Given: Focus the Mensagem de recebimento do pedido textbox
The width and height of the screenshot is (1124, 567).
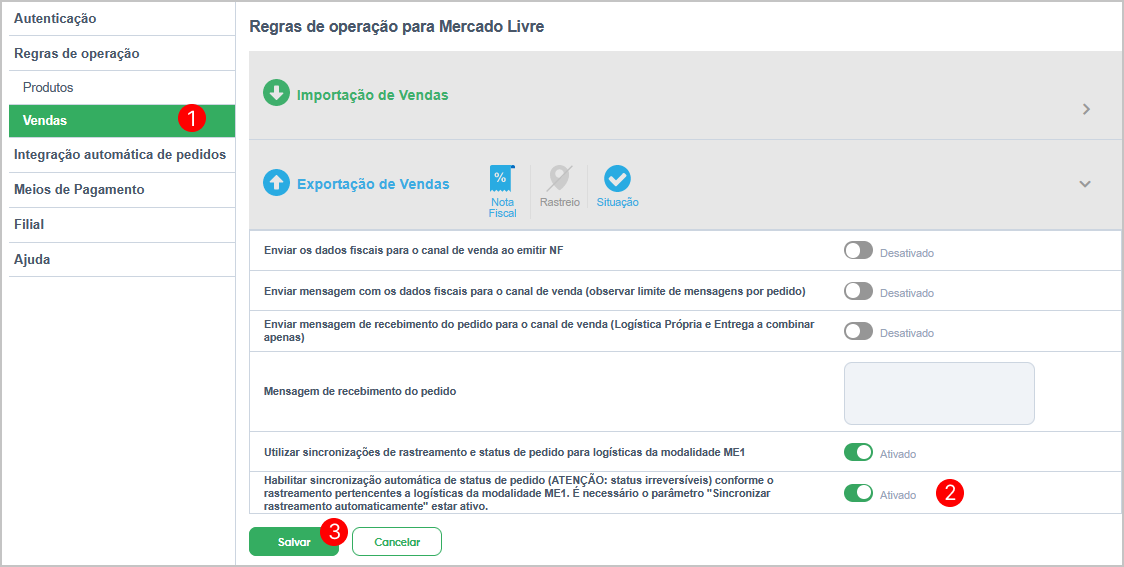Looking at the screenshot, I should 939,394.
